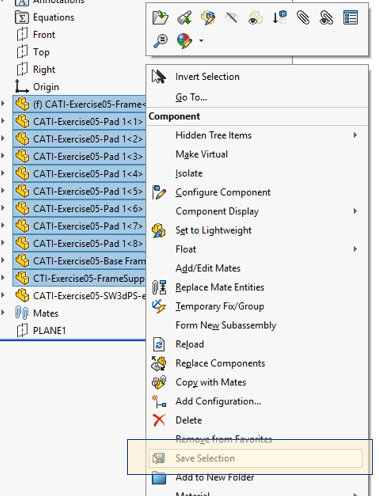Toggle Change Transparency eye icon
This screenshot has height=496, width=379.
click(255, 17)
